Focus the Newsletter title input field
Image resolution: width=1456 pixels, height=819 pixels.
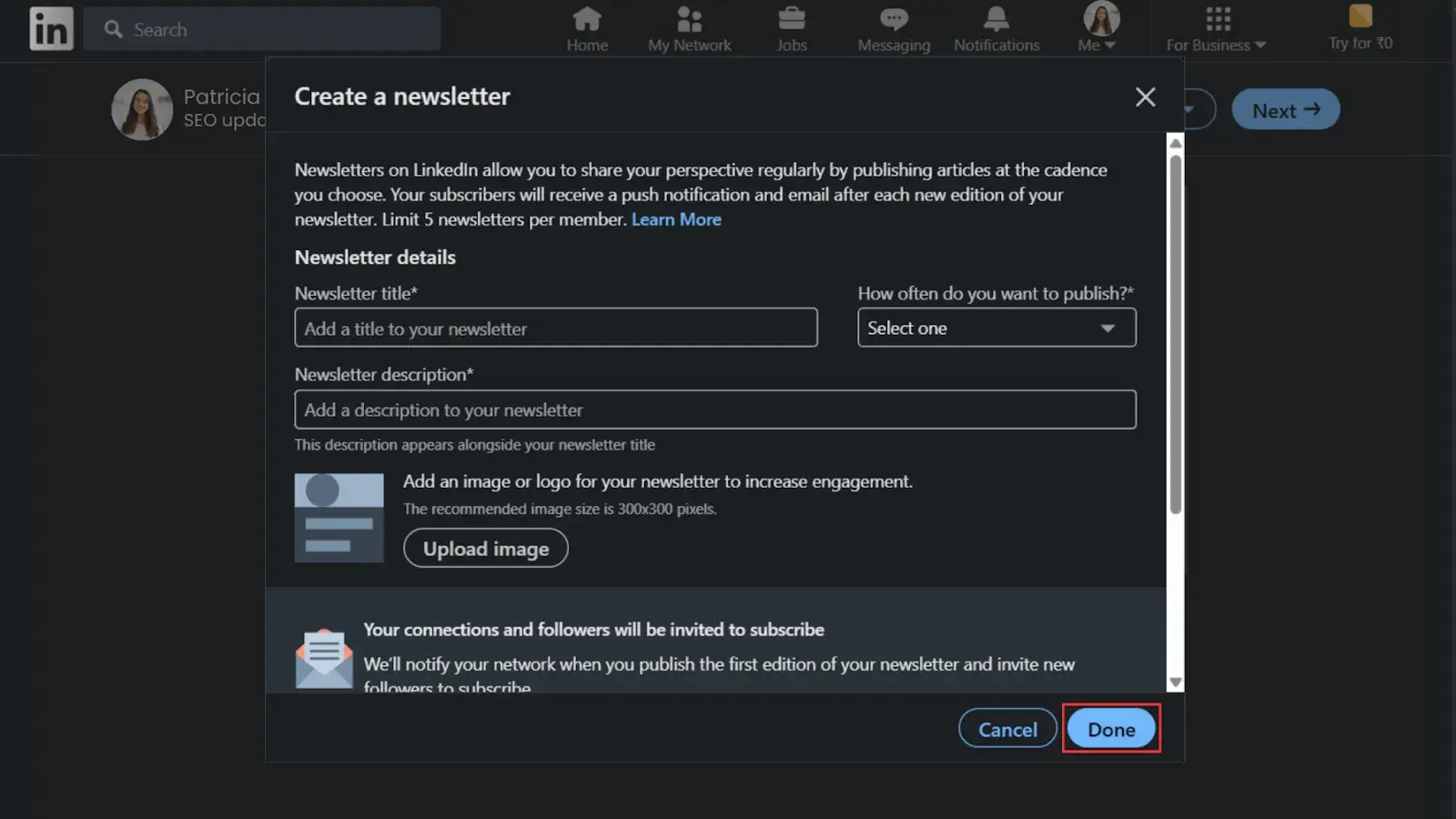tap(555, 328)
